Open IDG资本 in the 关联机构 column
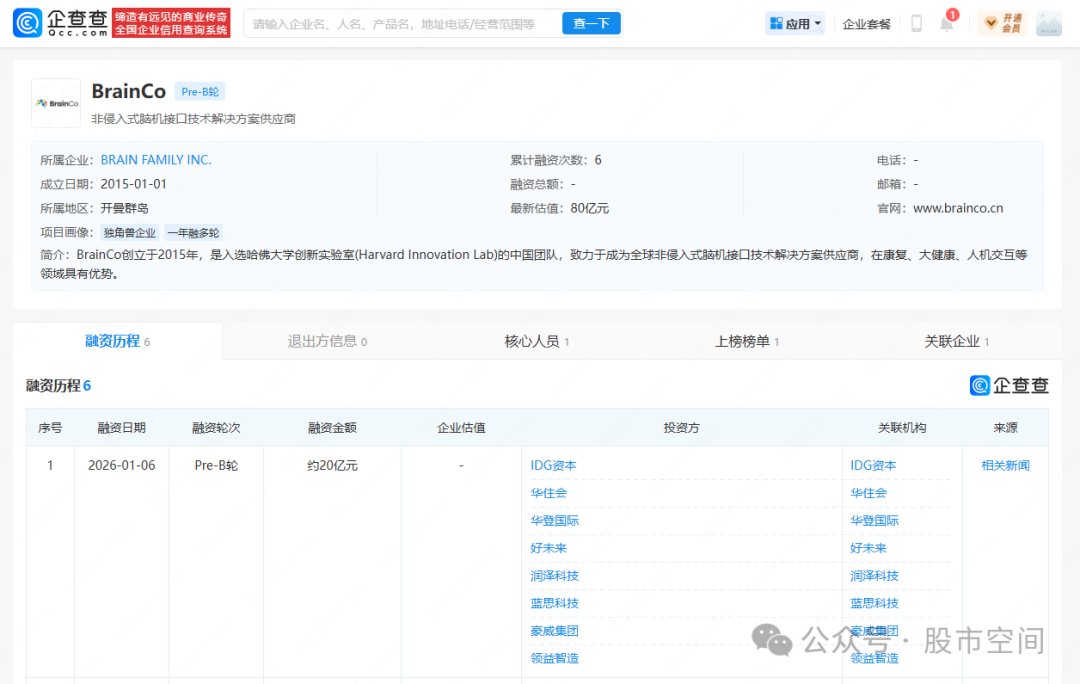 coord(873,465)
